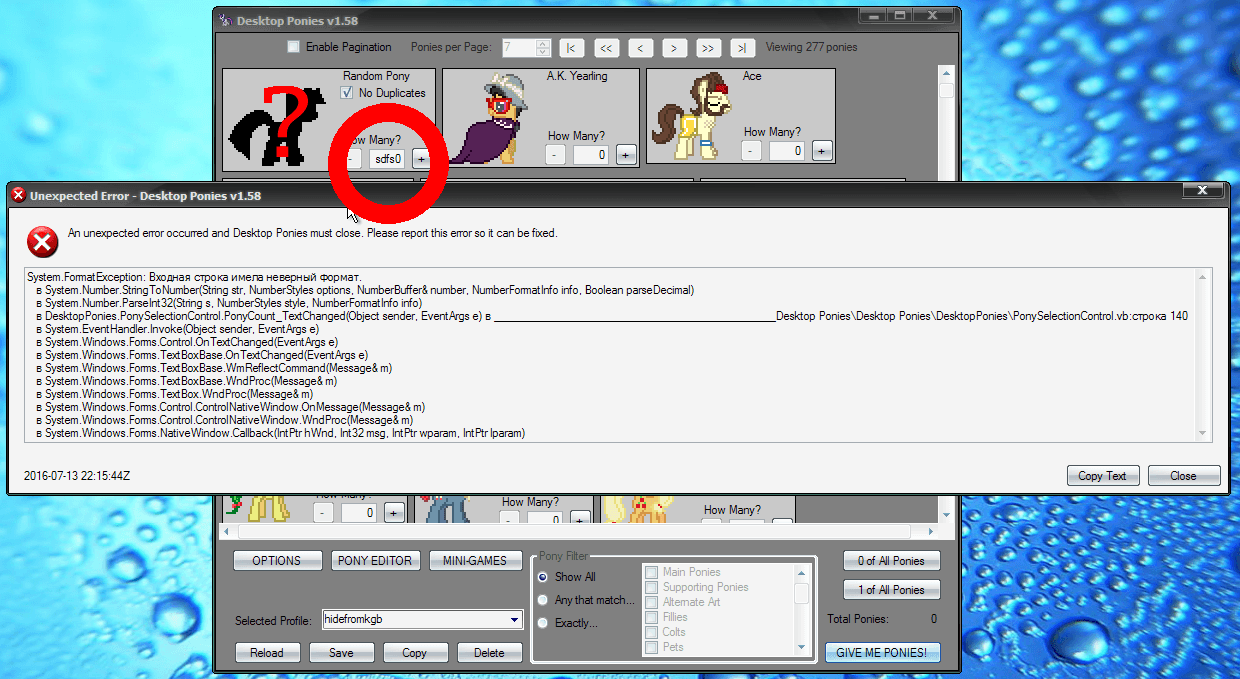Go to next pony page with >
This screenshot has height=679, width=1240.
pos(674,47)
